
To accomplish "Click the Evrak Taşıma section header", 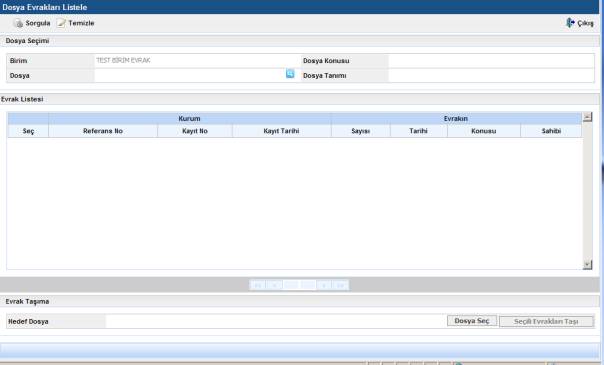I will click(27, 301).
